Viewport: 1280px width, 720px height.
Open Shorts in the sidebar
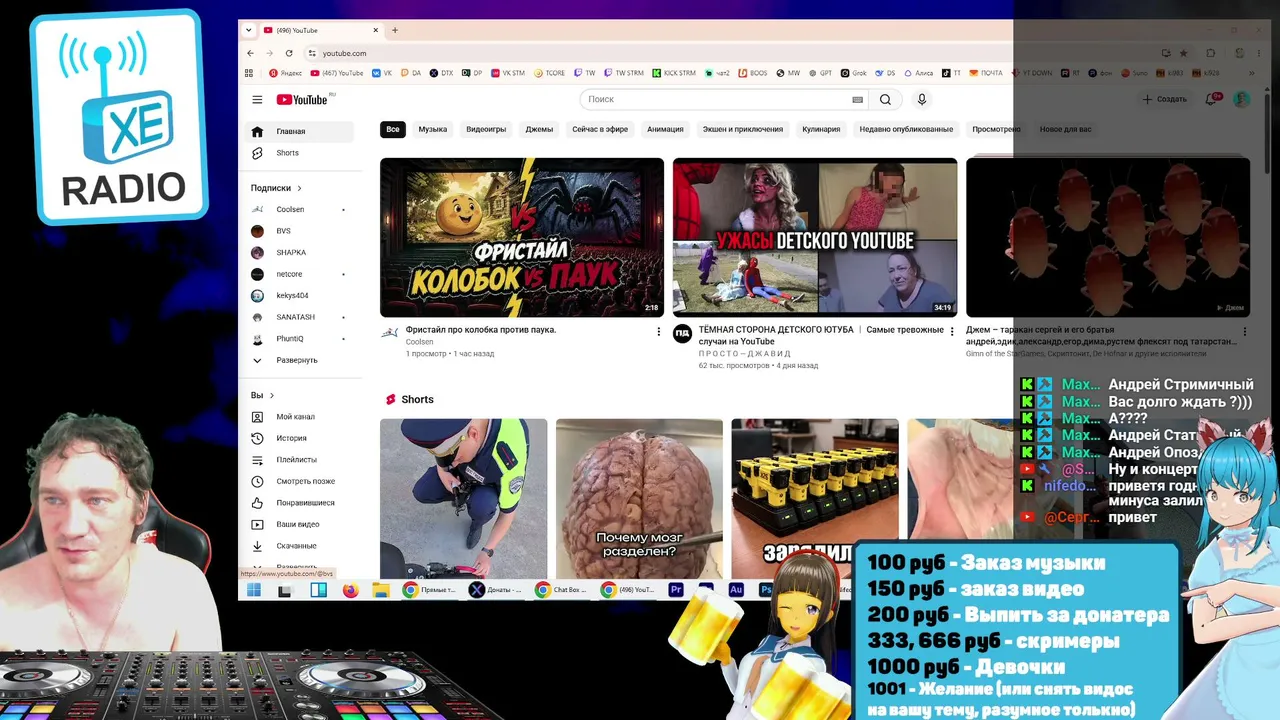coord(299,153)
